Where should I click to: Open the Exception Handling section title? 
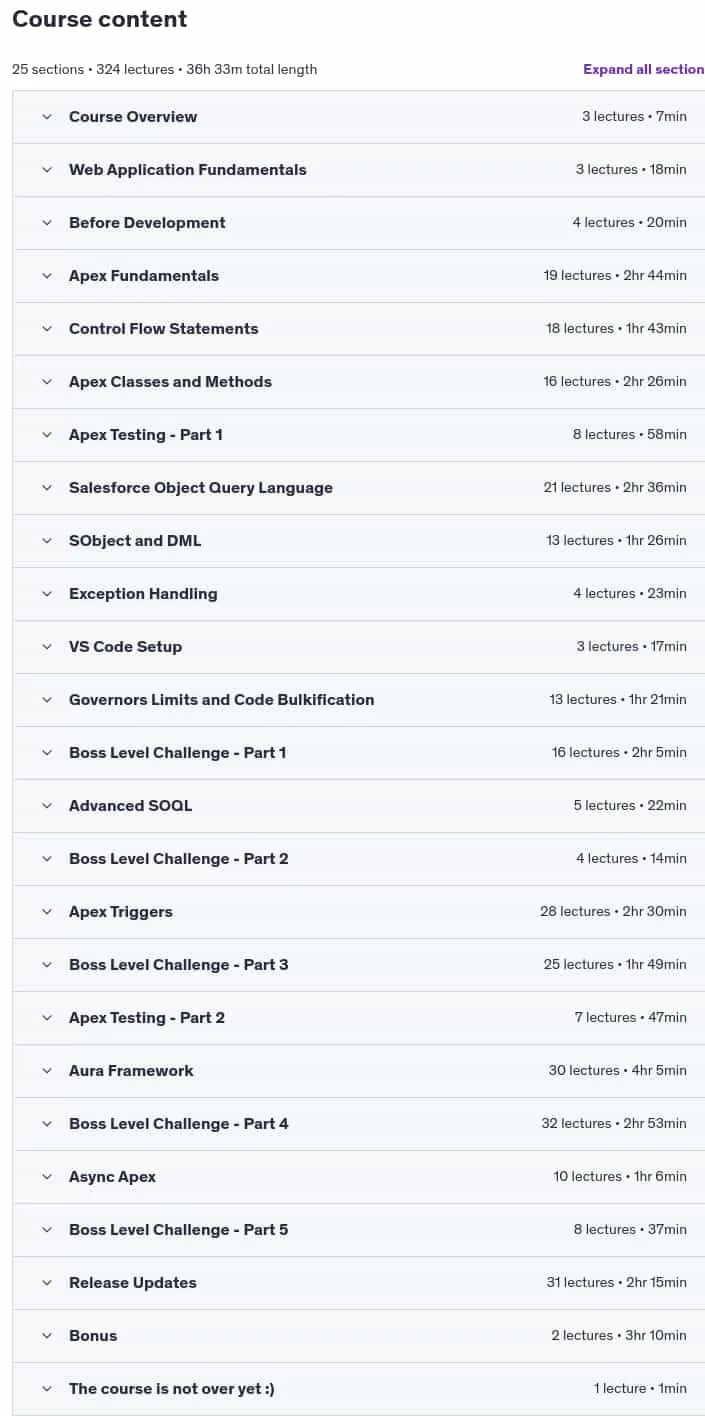pyautogui.click(x=143, y=594)
